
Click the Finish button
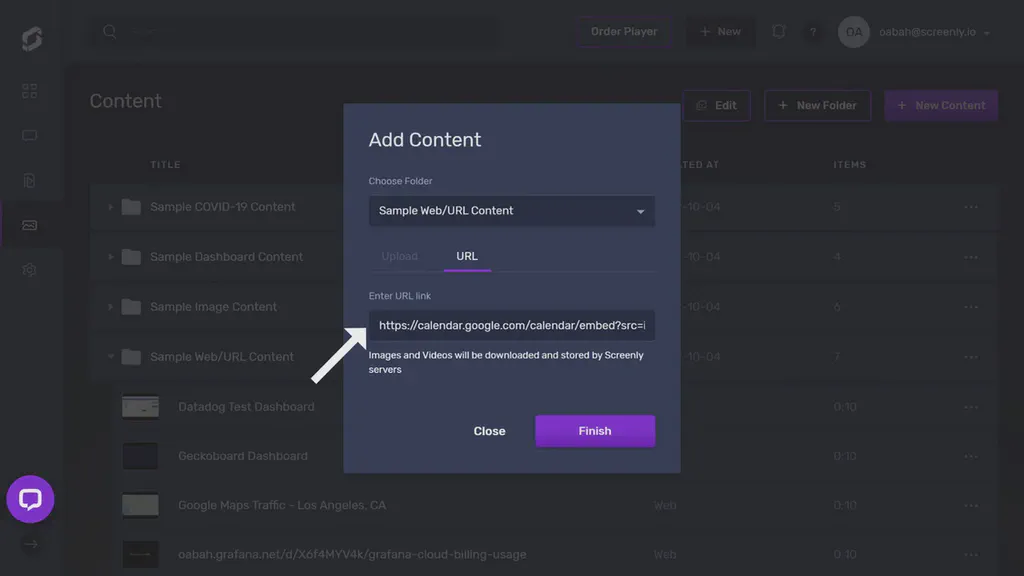(x=595, y=430)
